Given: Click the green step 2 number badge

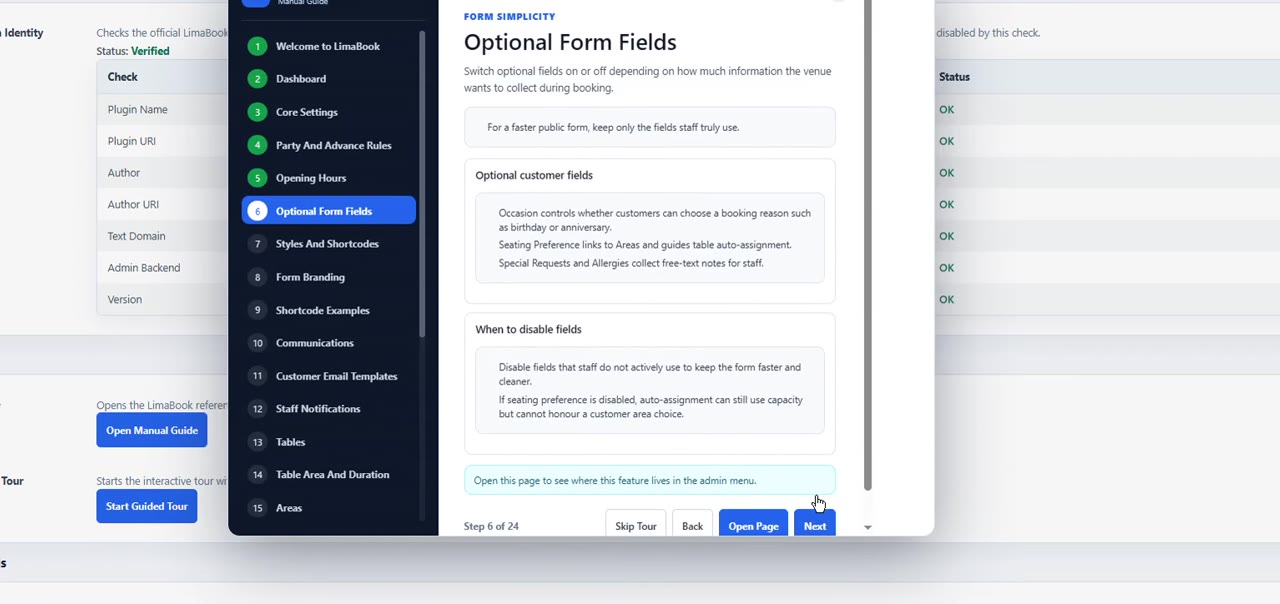Looking at the screenshot, I should point(257,79).
